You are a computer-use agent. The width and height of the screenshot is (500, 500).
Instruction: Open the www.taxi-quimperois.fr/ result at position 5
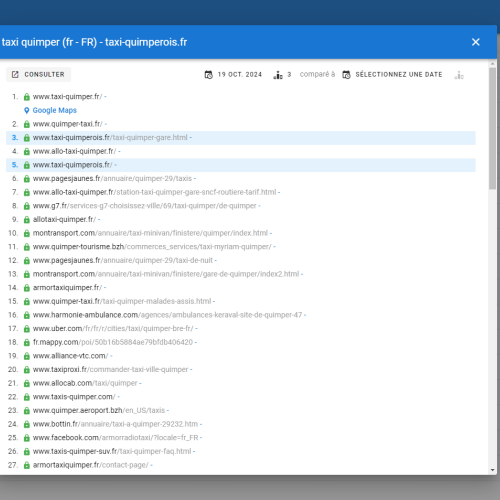(x=72, y=165)
